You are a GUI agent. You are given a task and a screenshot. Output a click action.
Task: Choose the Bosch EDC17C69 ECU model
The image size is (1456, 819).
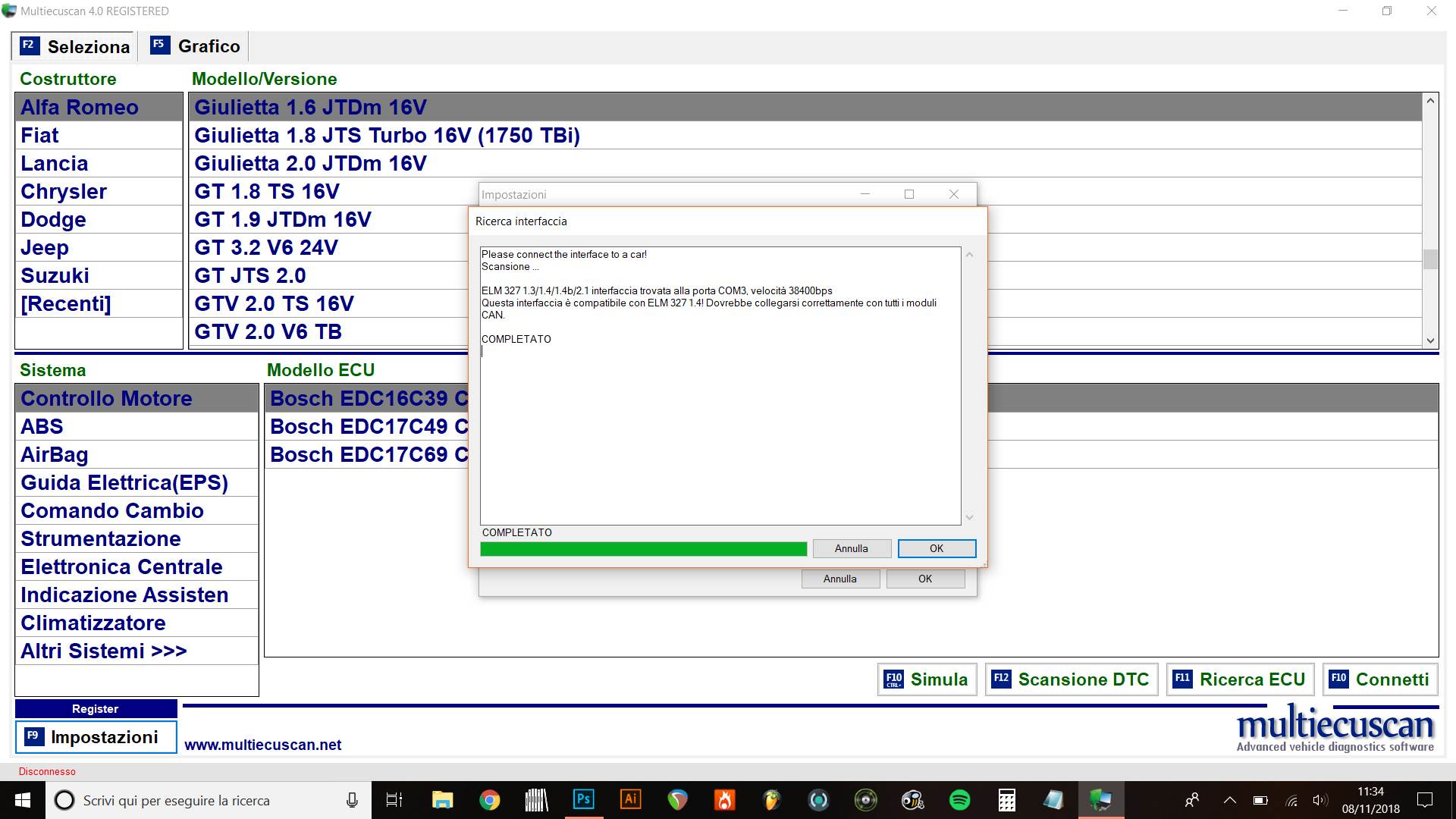point(367,454)
